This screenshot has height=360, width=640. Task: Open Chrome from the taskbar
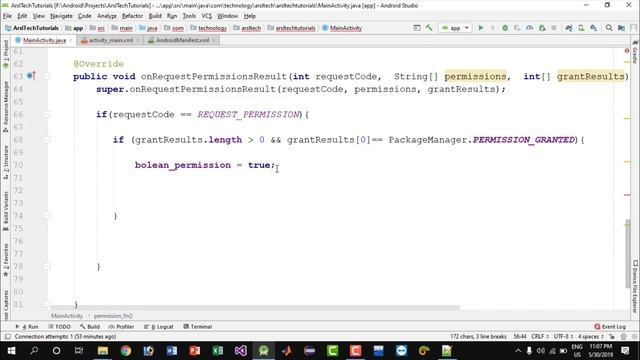126,351
